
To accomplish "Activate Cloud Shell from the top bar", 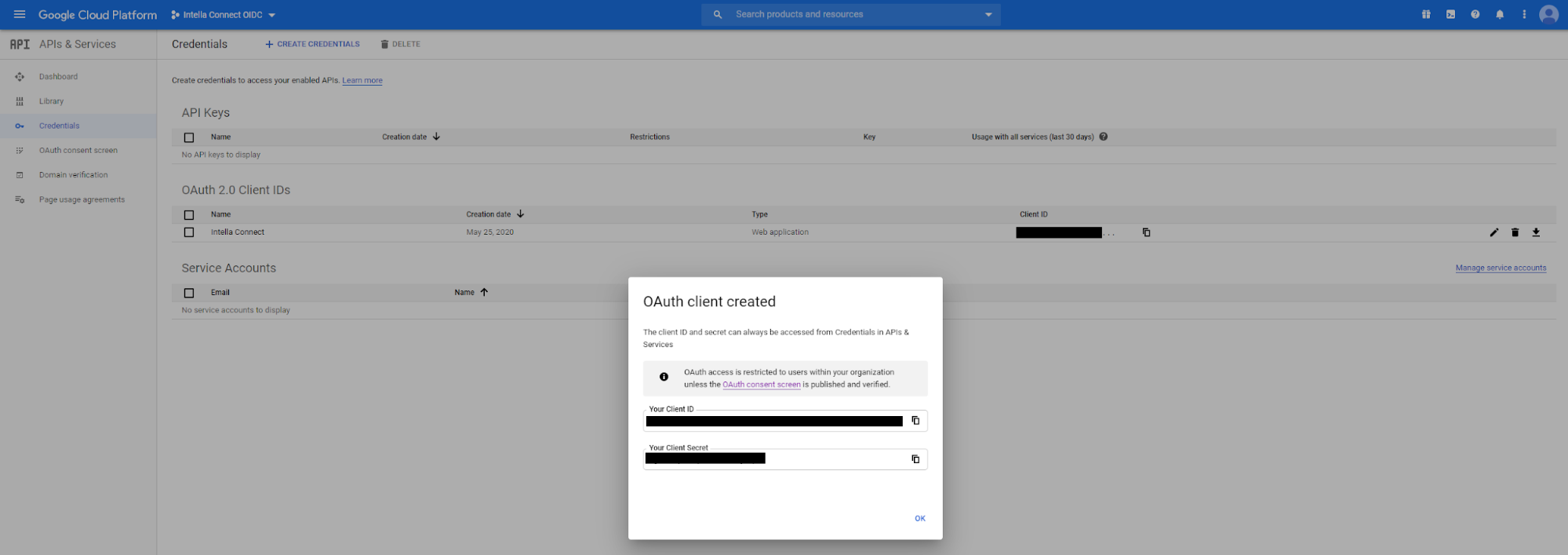I will click(x=1450, y=15).
